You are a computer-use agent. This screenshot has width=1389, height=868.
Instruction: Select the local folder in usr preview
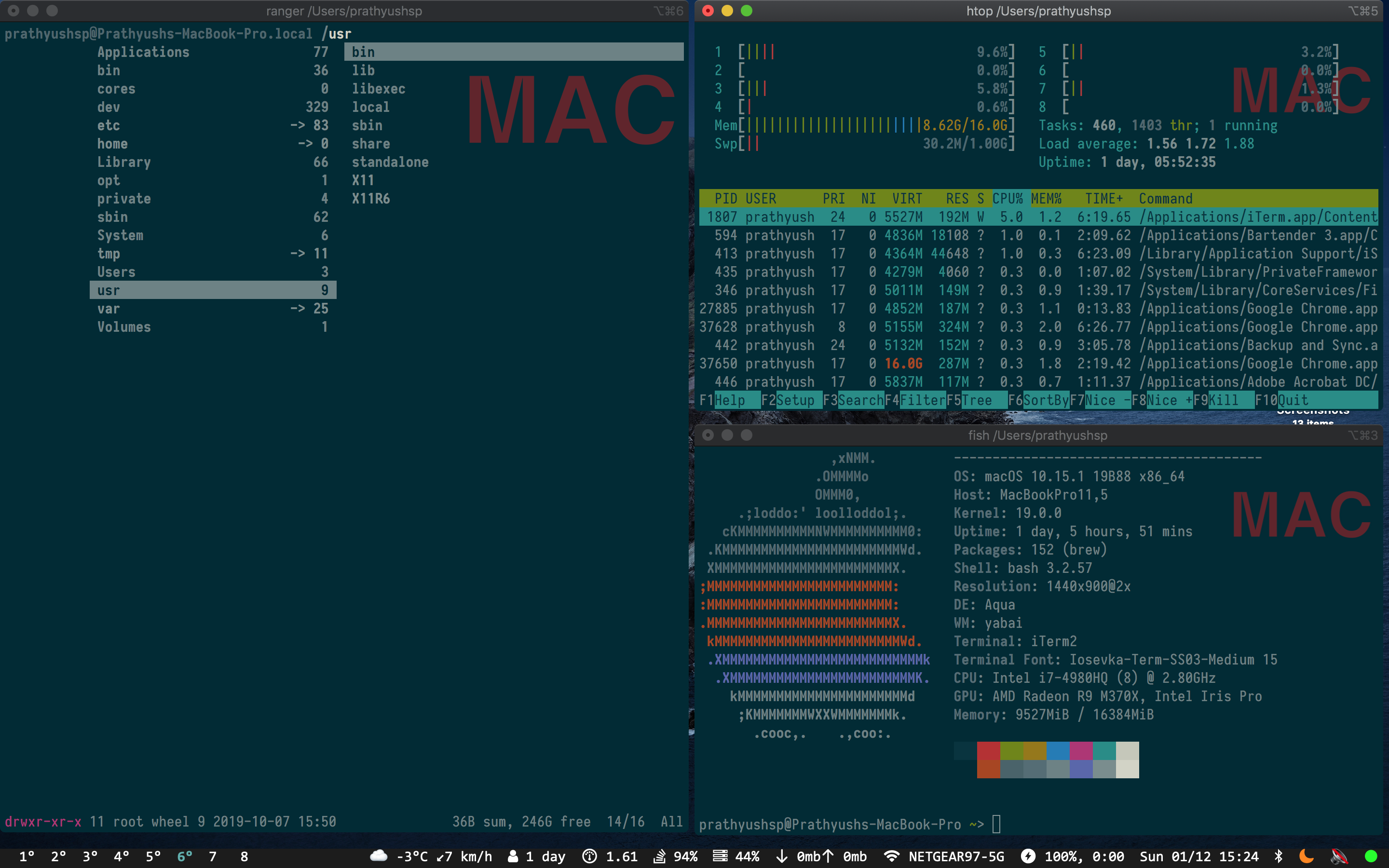click(x=371, y=108)
